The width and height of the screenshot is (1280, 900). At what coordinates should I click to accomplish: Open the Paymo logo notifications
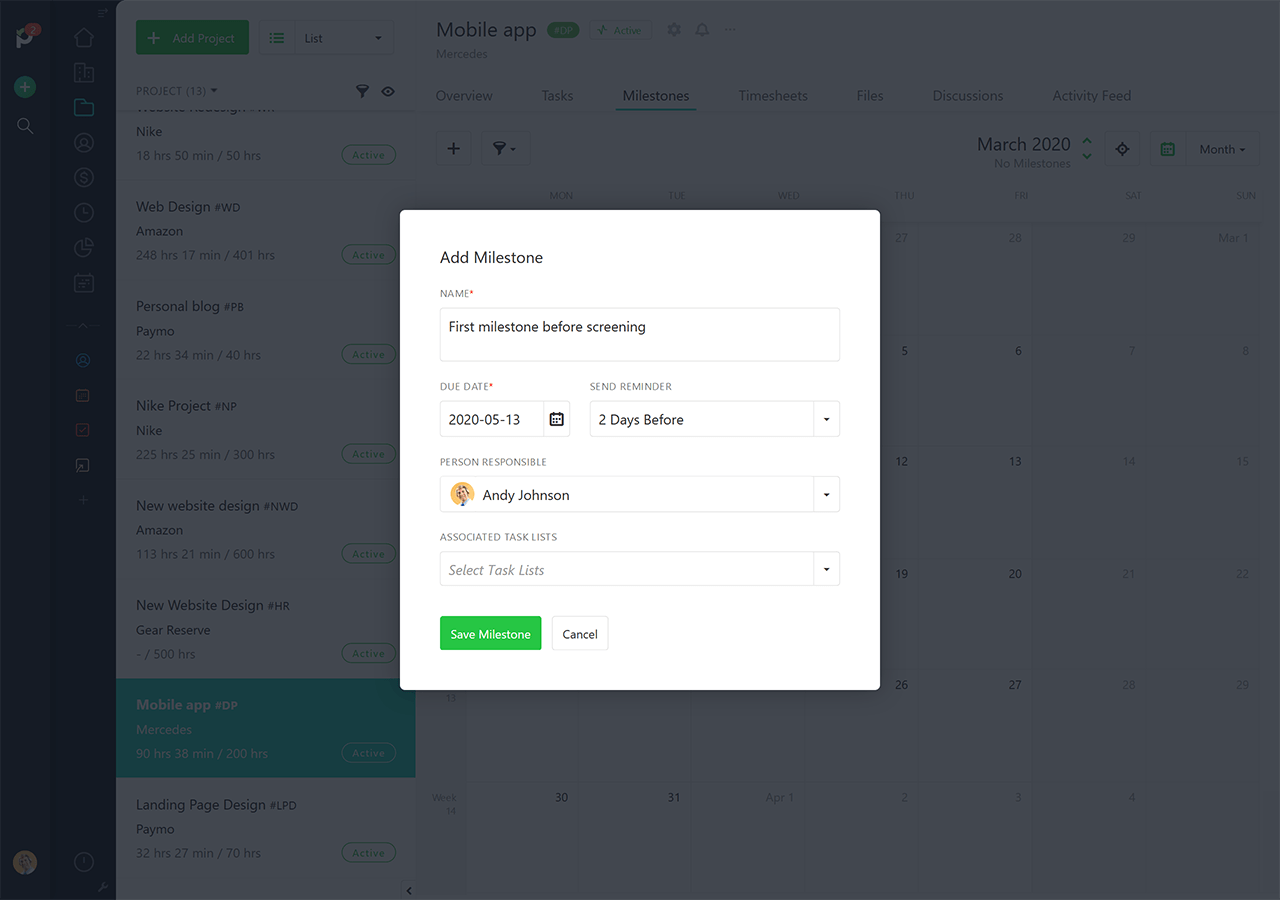point(26,37)
